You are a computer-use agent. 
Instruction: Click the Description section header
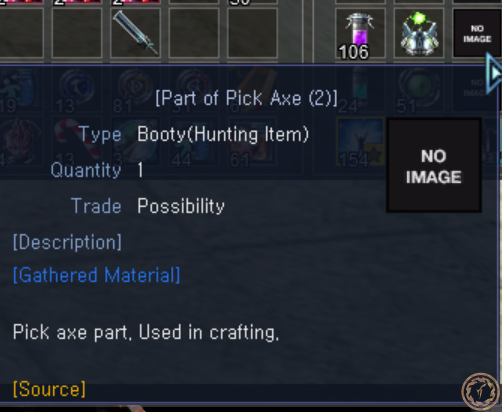tap(67, 242)
